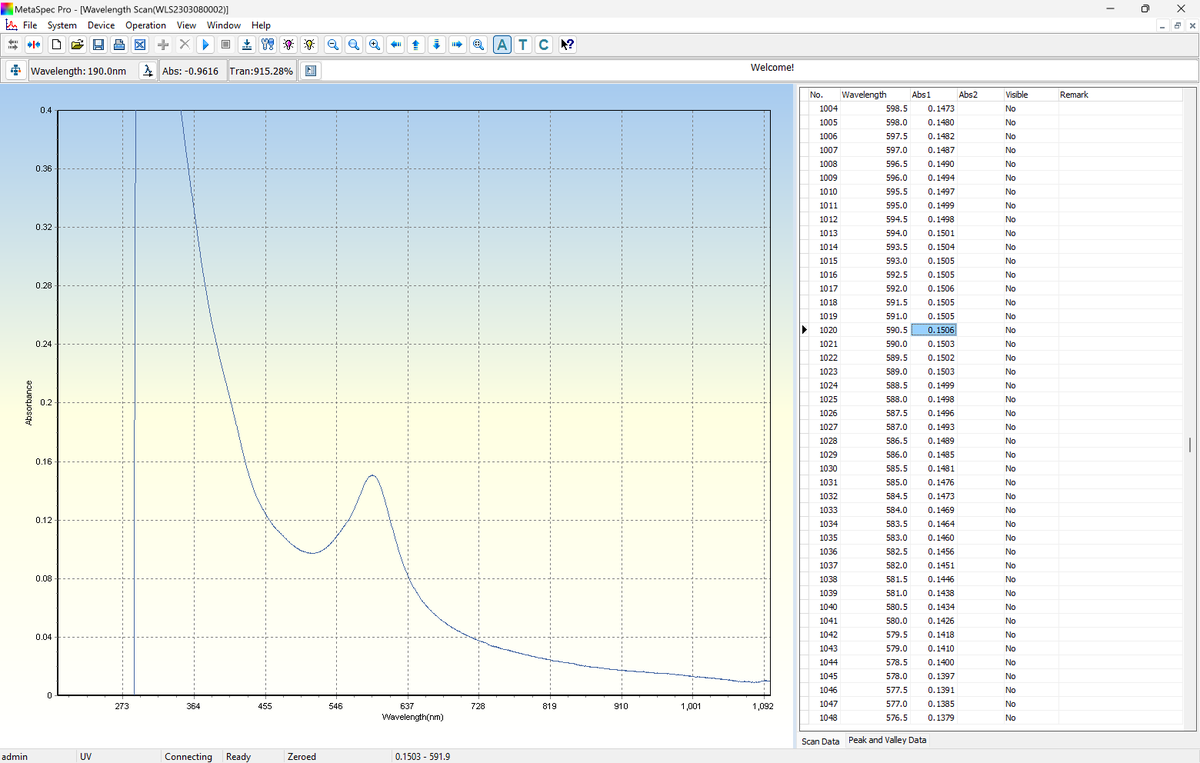Save the scan with the floppy icon
The image size is (1200, 763).
point(98,45)
